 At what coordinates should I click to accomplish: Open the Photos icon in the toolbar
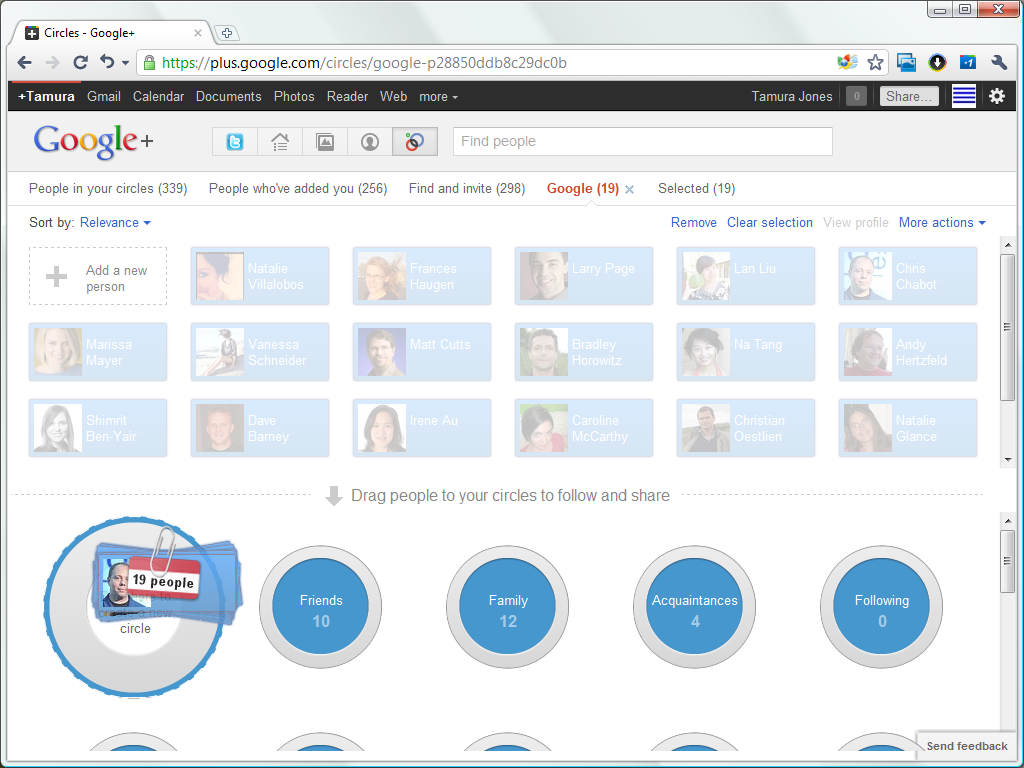pyautogui.click(x=324, y=141)
